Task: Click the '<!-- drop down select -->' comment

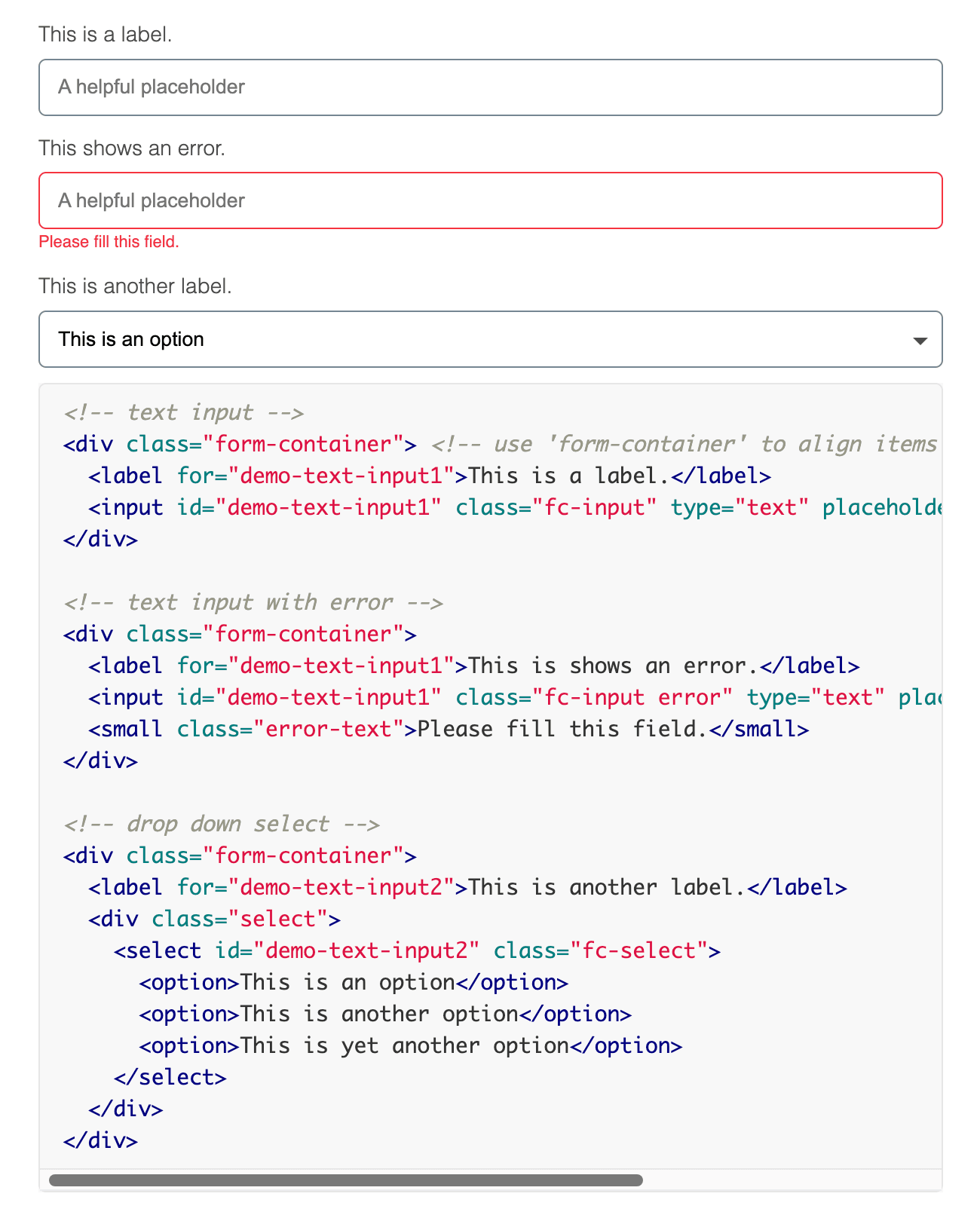Action: point(222,824)
